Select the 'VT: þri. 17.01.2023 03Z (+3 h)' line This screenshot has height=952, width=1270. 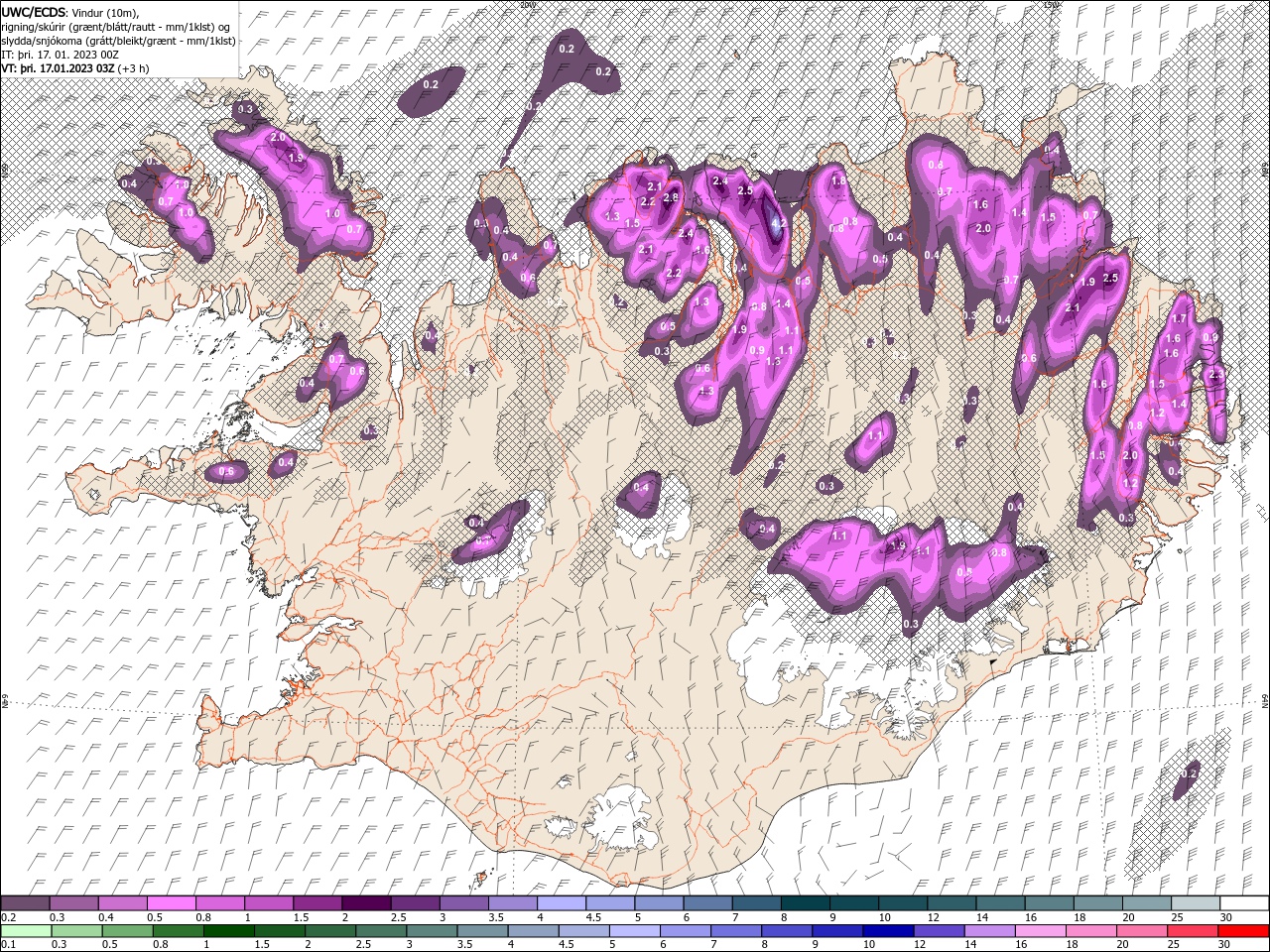tap(75, 68)
